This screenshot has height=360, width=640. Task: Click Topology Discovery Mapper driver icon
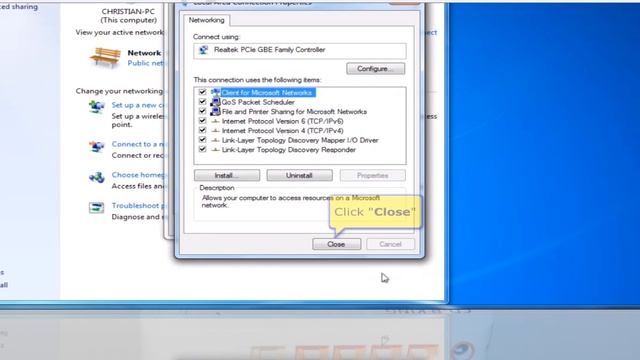215,140
